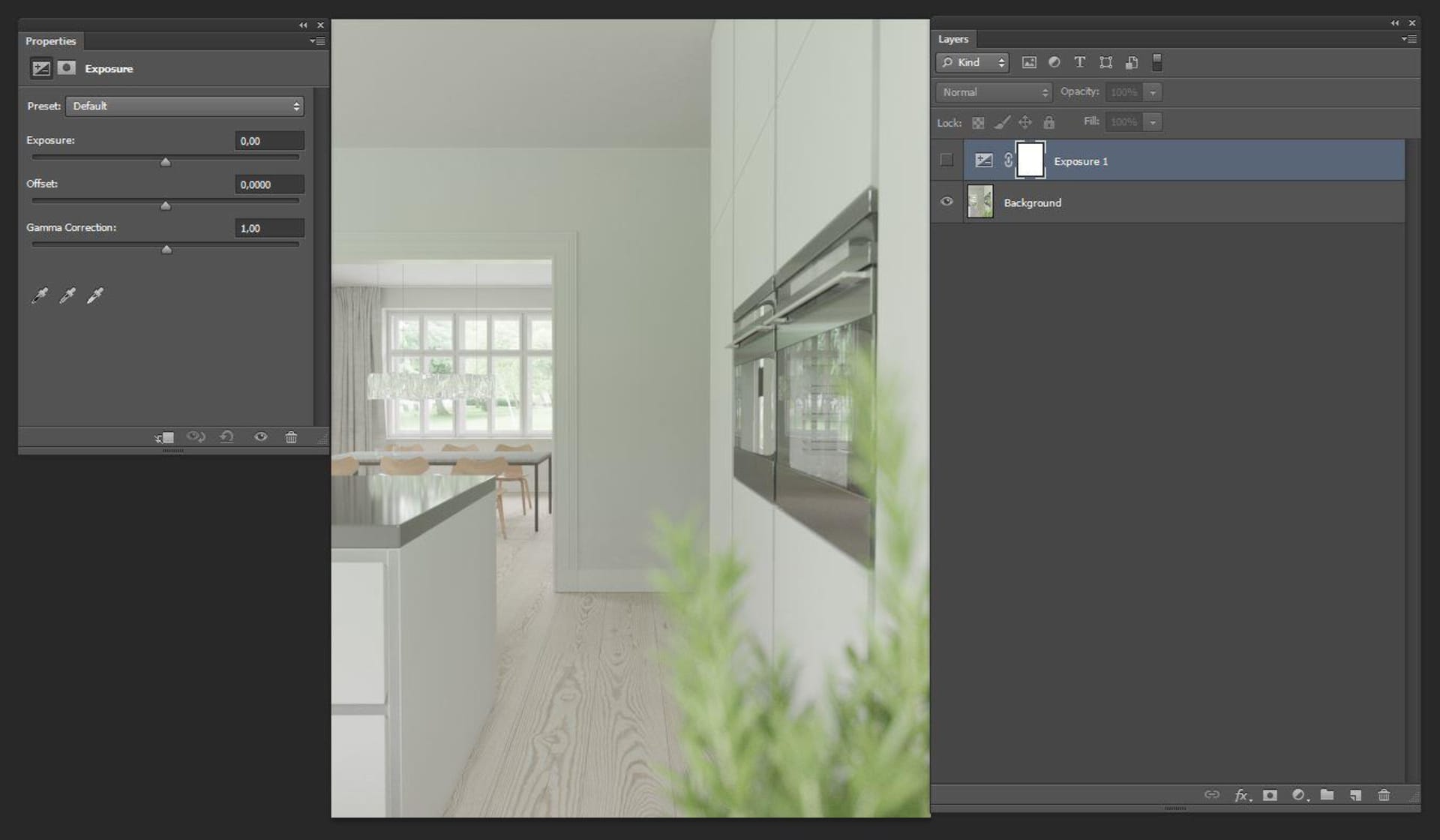The image size is (1440, 840).
Task: Select the Exposure 1 layer name
Action: pyautogui.click(x=1080, y=161)
